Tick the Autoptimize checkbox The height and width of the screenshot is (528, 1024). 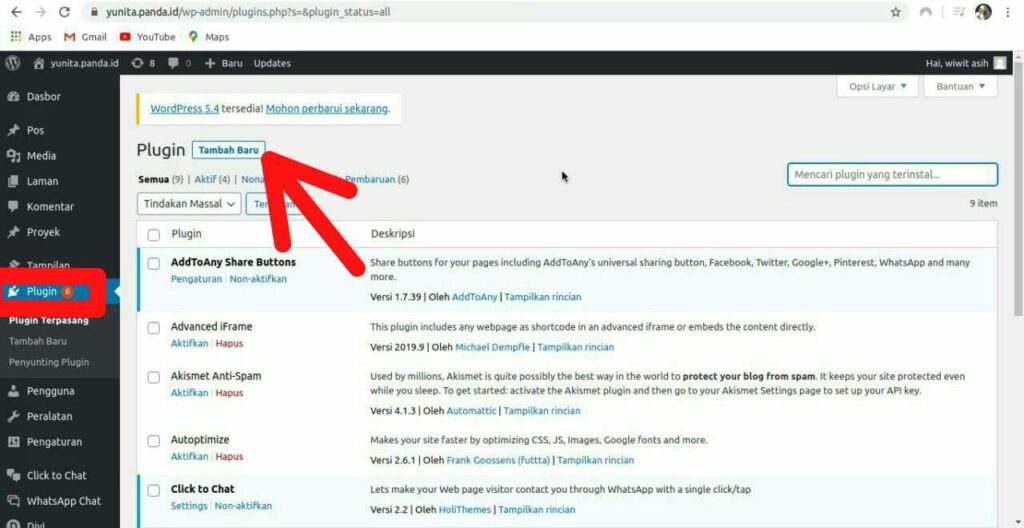click(x=153, y=441)
